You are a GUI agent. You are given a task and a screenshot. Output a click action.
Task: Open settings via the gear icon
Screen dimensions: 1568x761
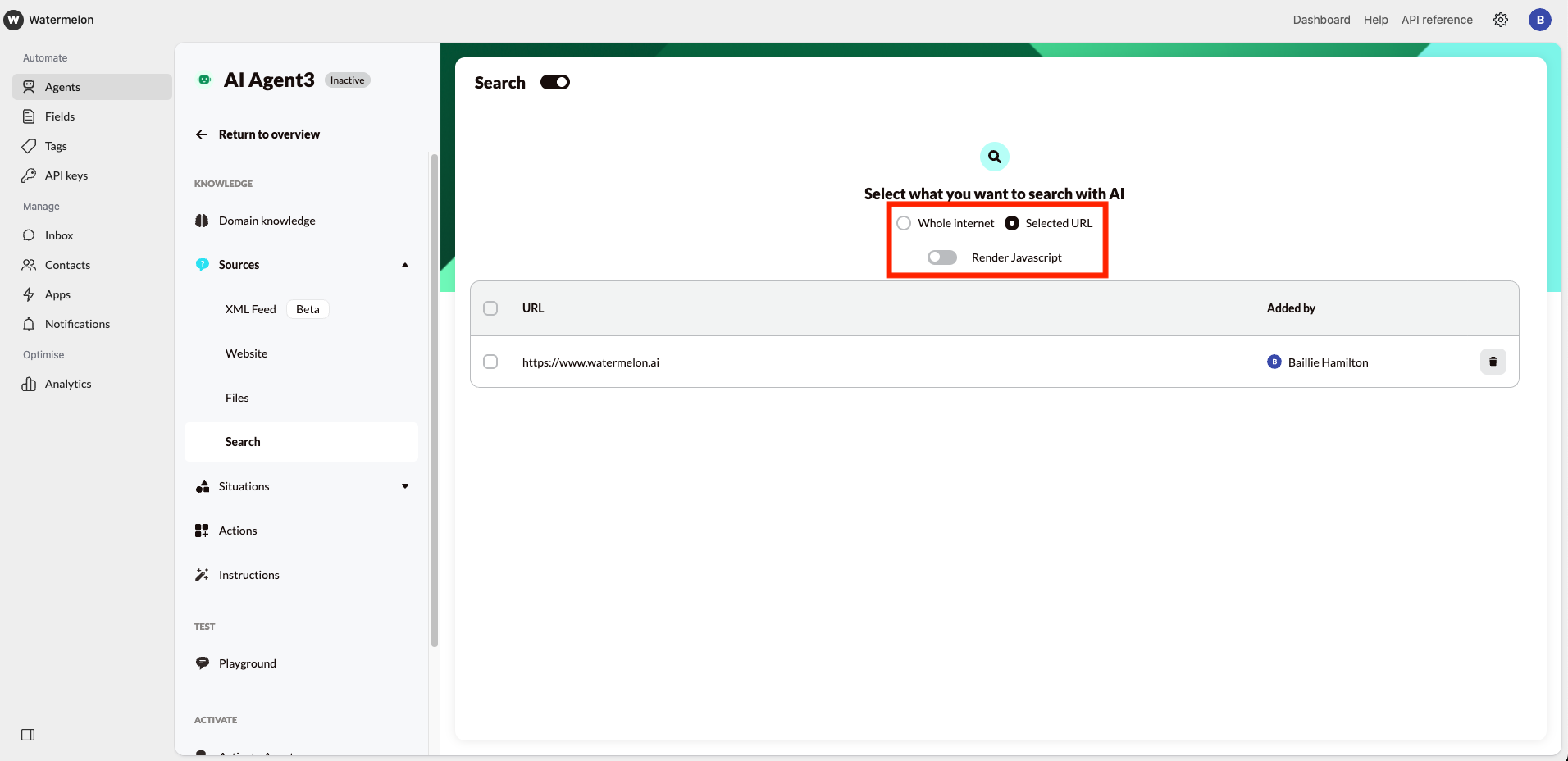[1501, 20]
